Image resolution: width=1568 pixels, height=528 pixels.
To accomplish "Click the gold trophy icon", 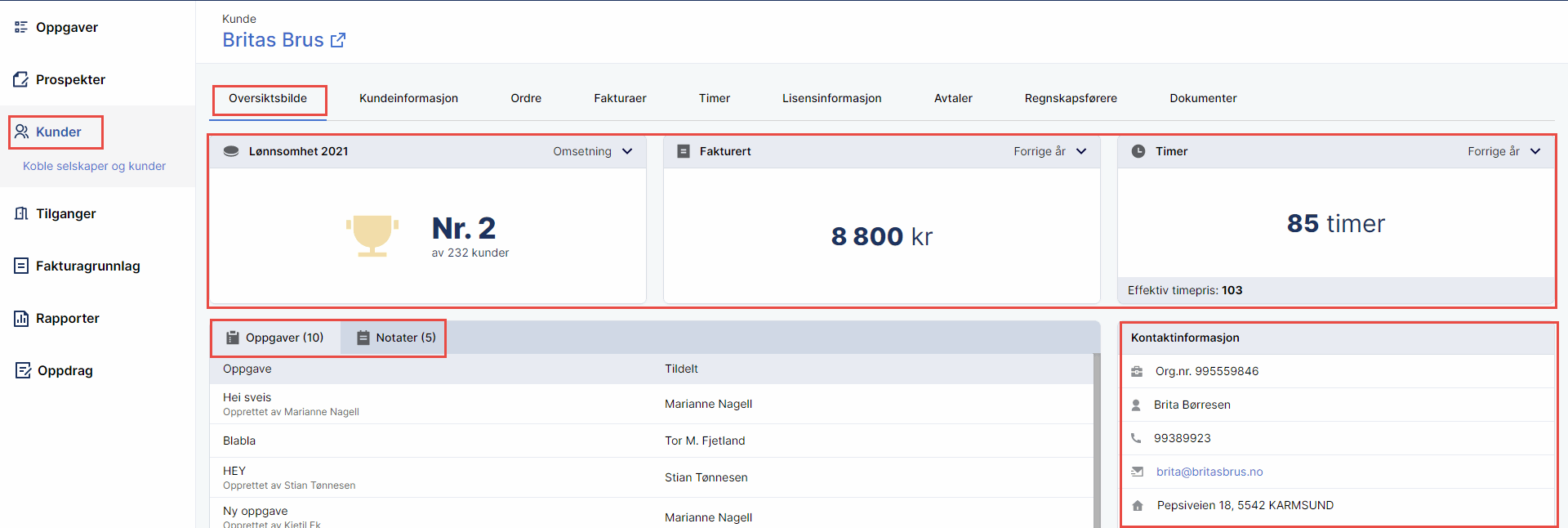I will tap(372, 235).
